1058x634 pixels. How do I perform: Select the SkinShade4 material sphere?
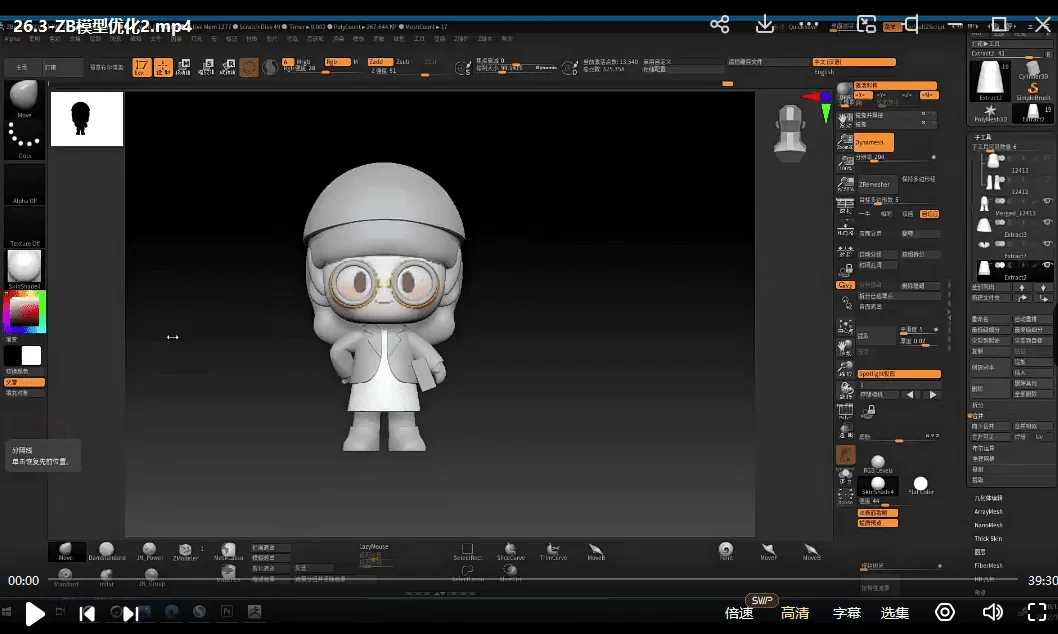24,266
